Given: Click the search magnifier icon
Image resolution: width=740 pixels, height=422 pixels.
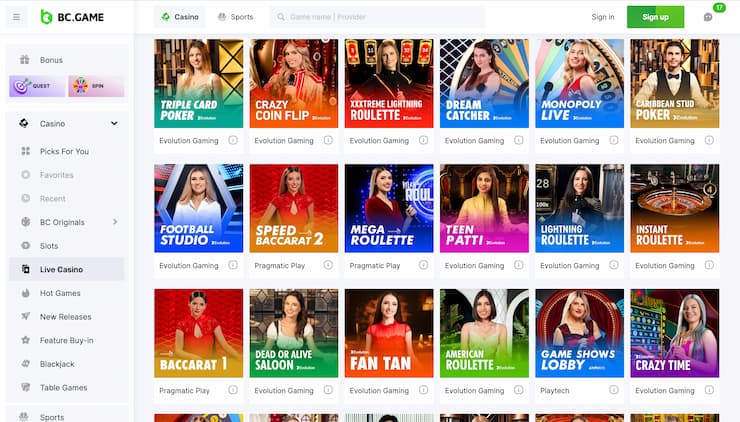Looking at the screenshot, I should [281, 17].
